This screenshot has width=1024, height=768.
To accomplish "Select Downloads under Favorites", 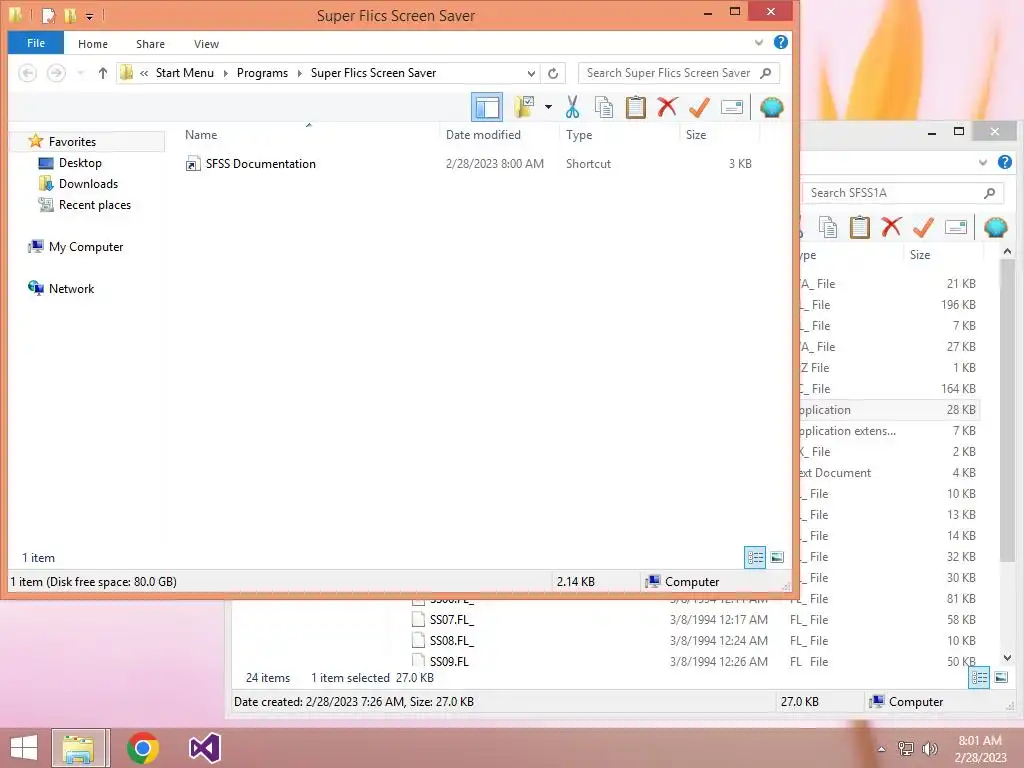I will click(x=88, y=184).
